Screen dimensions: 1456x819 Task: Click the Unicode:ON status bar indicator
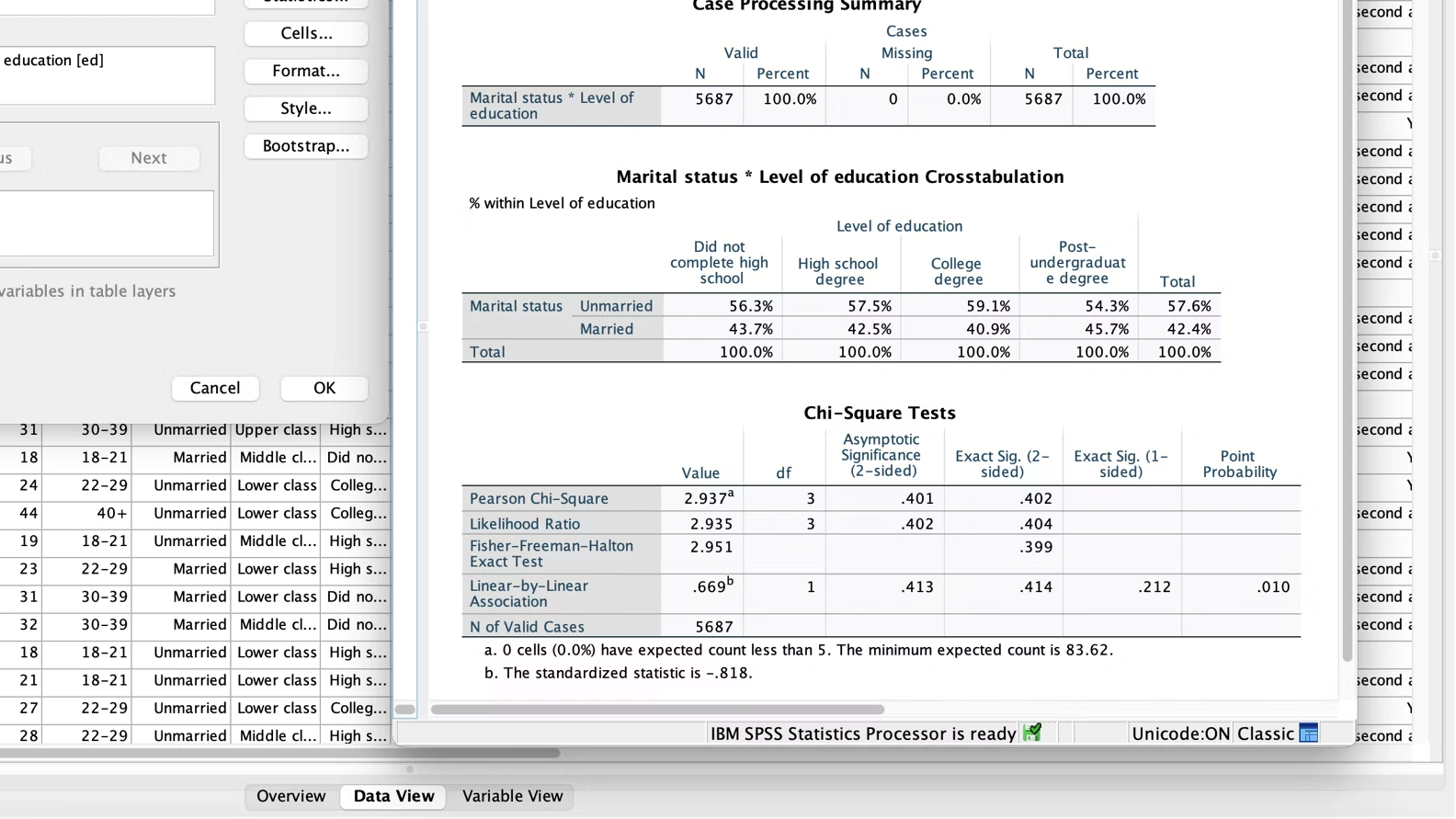(x=1180, y=734)
